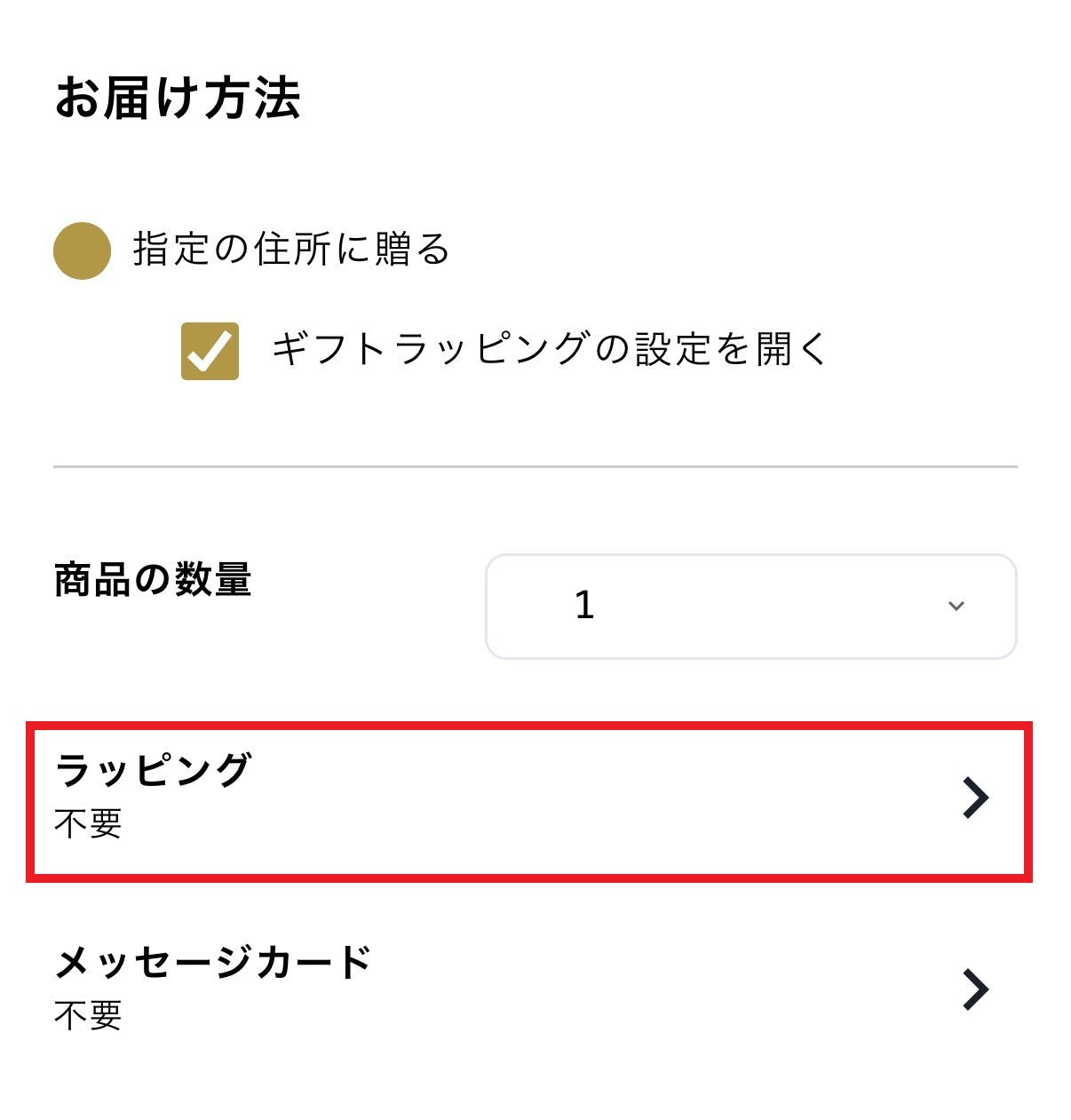
Task: Click 不要 status under メッセージカード
Action: [88, 1015]
